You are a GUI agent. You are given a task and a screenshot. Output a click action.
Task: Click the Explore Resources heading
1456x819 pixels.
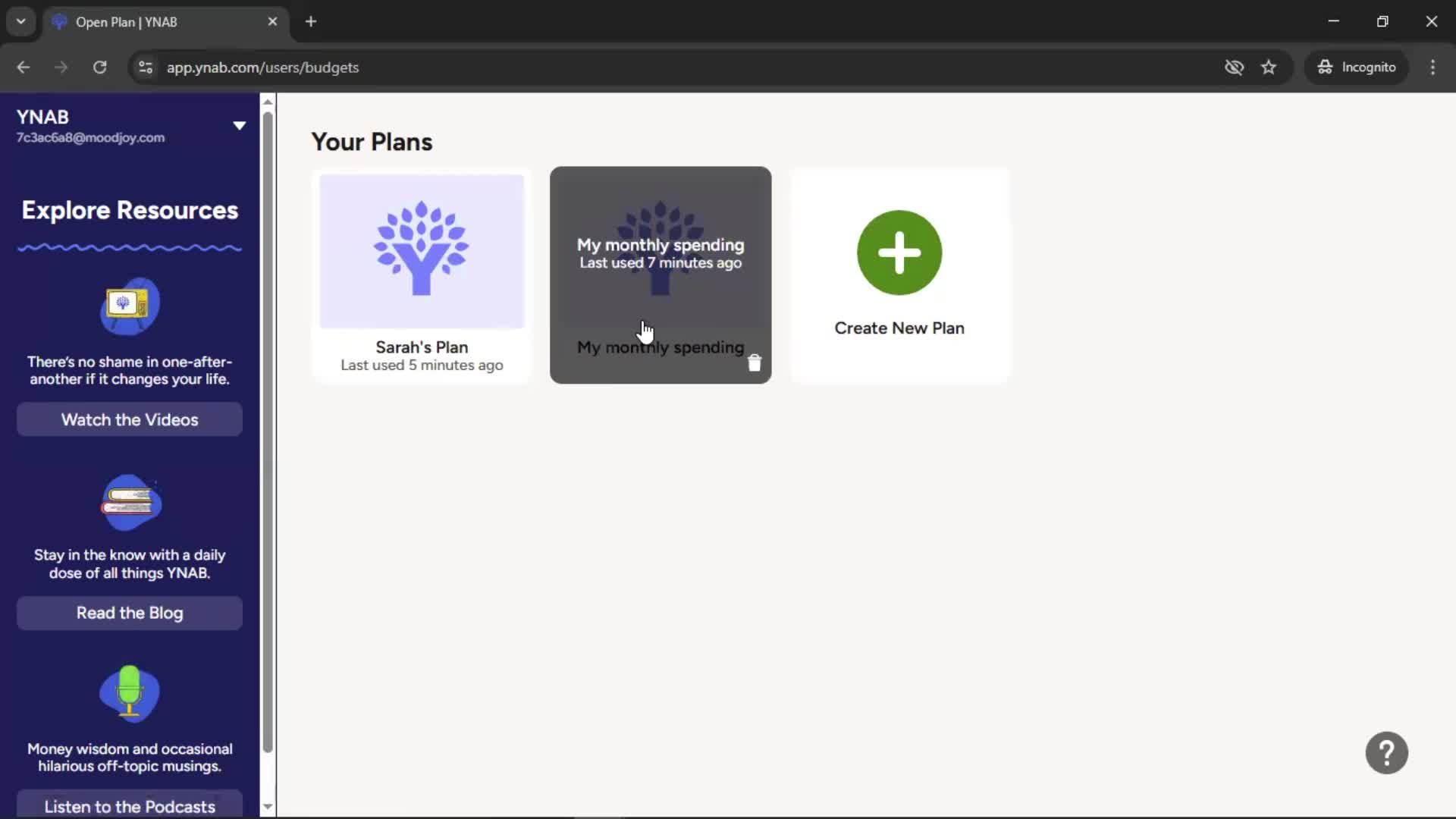click(130, 210)
